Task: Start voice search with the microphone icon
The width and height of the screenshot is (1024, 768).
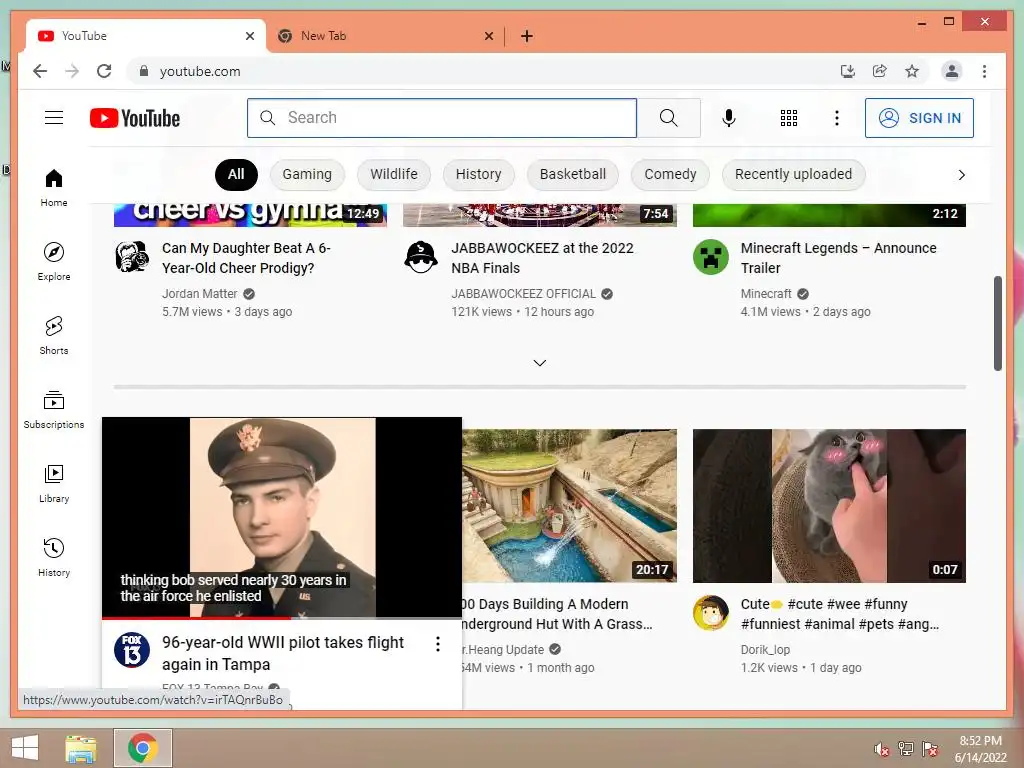Action: pos(729,118)
